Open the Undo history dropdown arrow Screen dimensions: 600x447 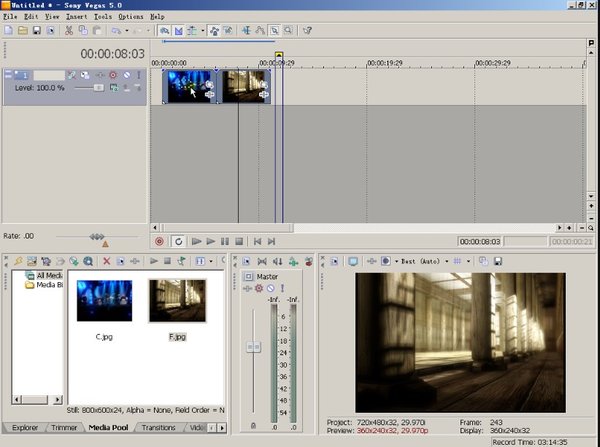(x=127, y=31)
